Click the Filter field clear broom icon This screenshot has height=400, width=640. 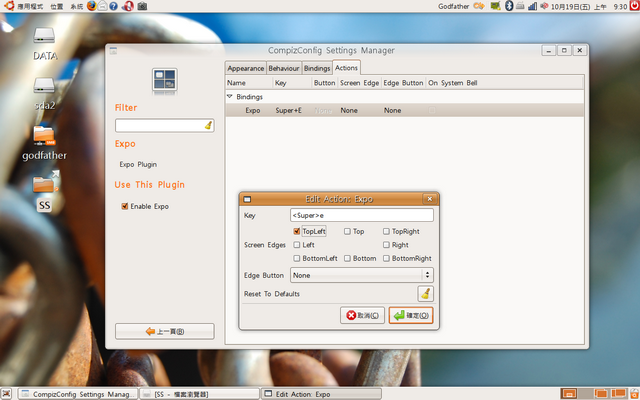coord(208,125)
